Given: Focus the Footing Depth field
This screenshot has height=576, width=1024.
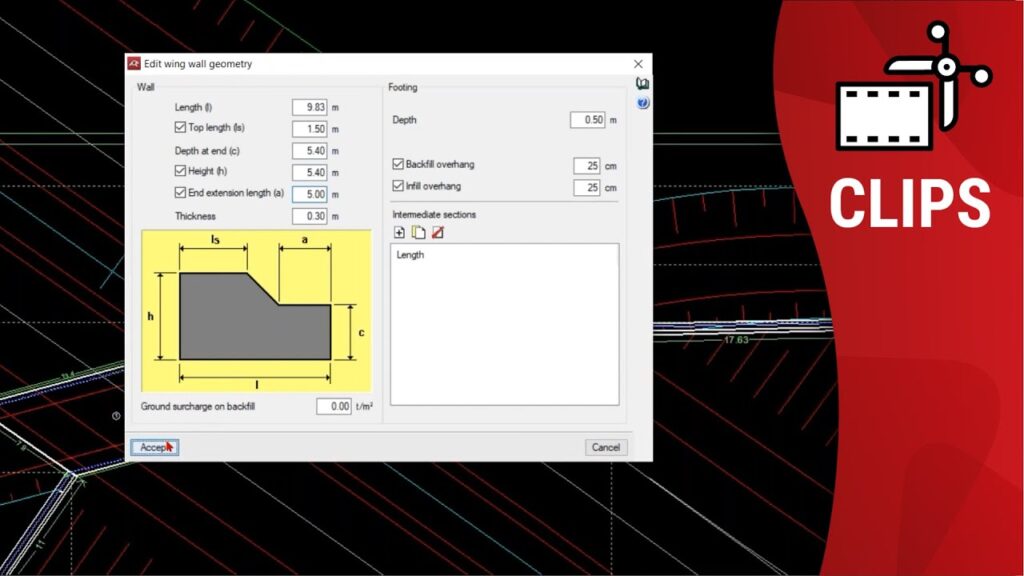Looking at the screenshot, I should click(588, 120).
